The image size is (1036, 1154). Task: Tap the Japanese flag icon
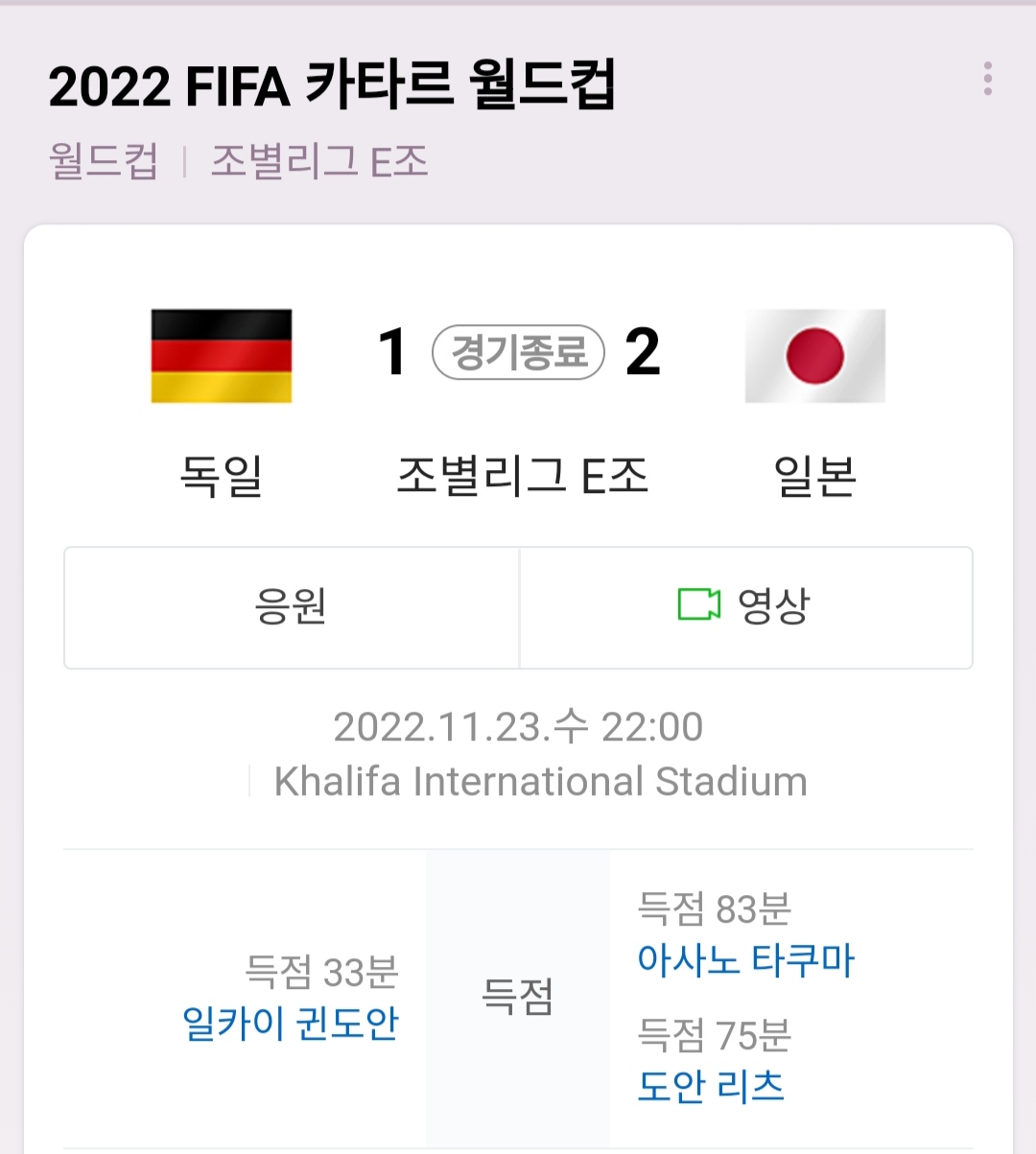click(x=814, y=356)
